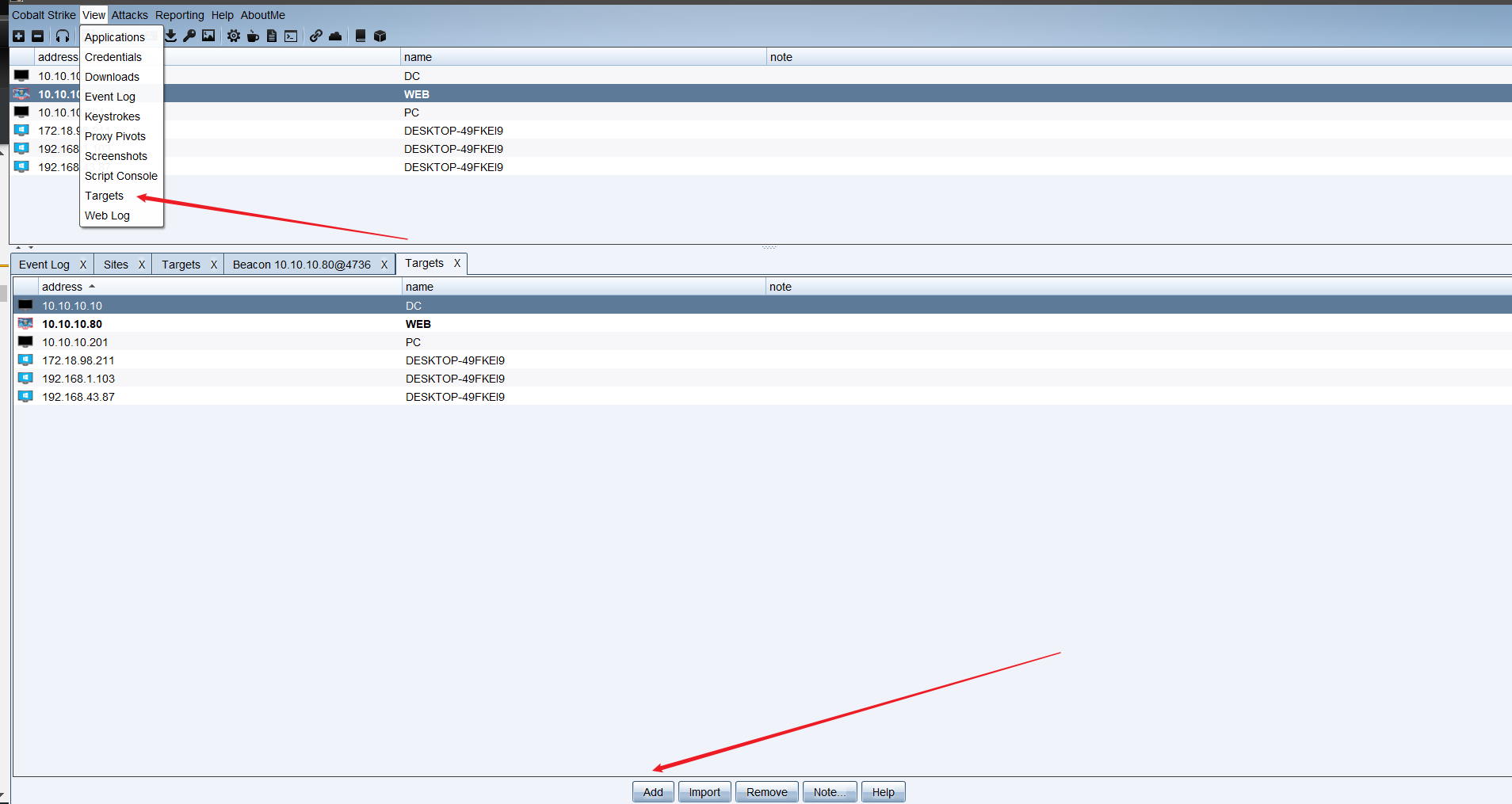Switch to the Beacon 10.10.10.80@4736 tab
Image resolution: width=1512 pixels, height=804 pixels.
pos(302,265)
